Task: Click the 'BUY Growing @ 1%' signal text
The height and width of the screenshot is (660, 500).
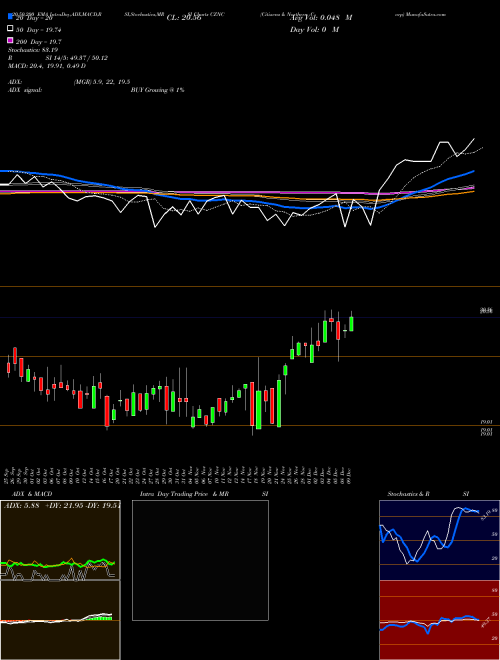Action: pyautogui.click(x=157, y=90)
